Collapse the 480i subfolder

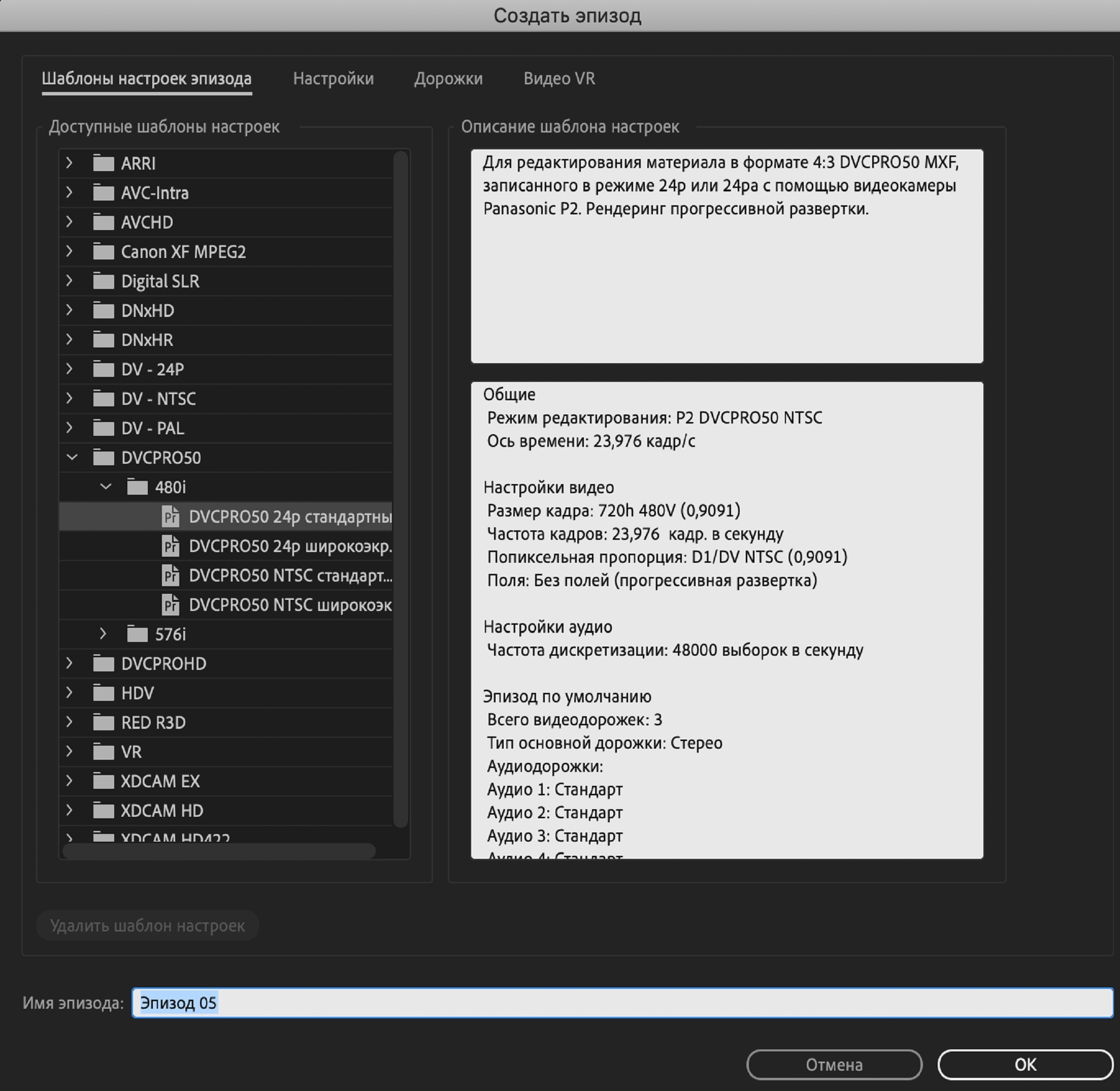point(106,487)
